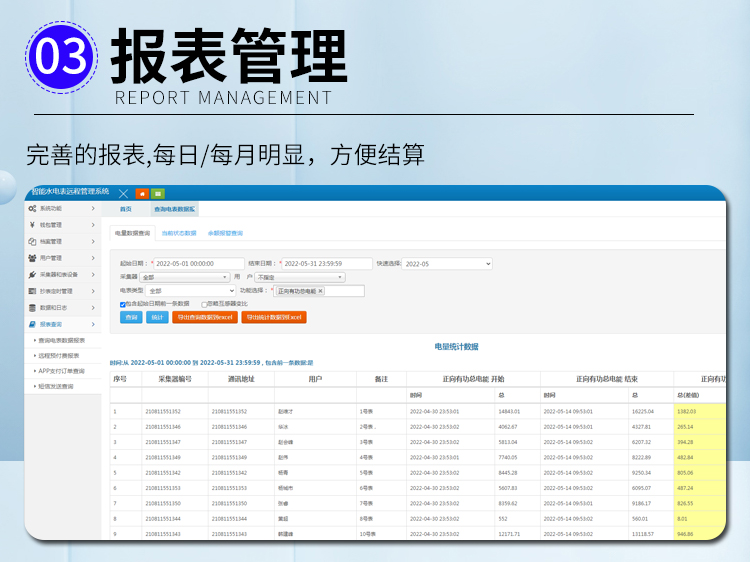750x562 pixels.
Task: Click the plug icon beside 采集器和表设备
Action: [32, 275]
